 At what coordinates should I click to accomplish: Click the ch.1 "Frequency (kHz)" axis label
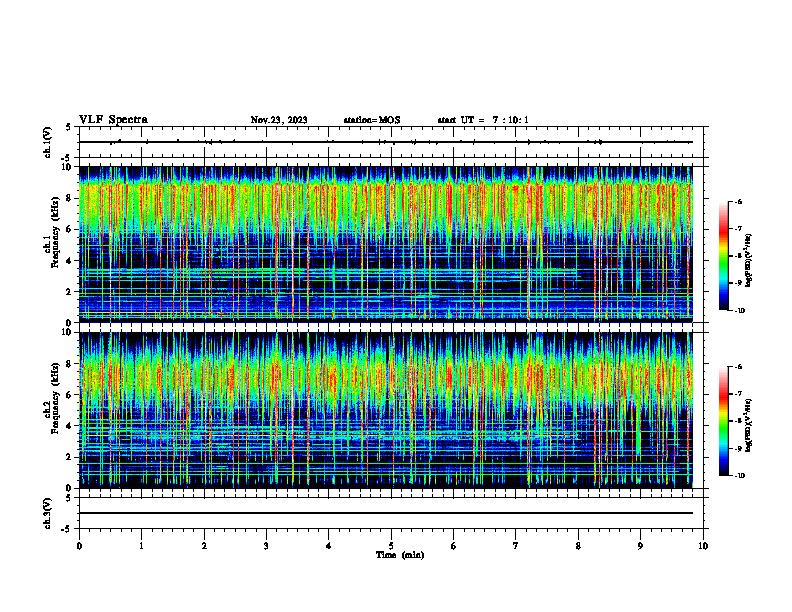(x=56, y=232)
